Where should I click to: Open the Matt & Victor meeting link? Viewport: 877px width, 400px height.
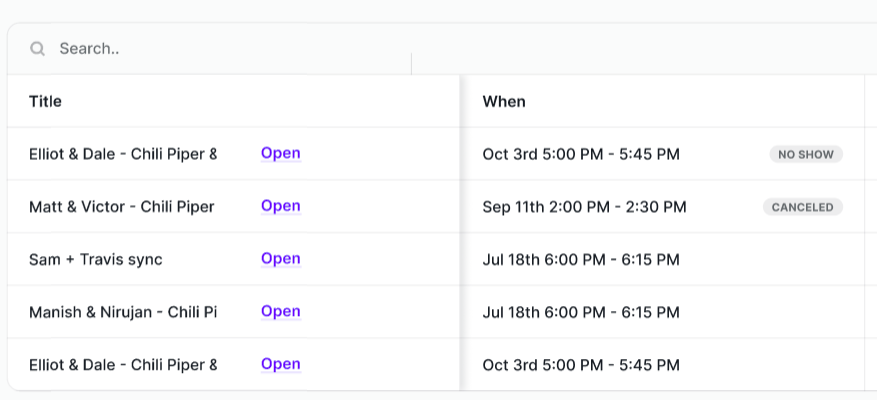(281, 206)
